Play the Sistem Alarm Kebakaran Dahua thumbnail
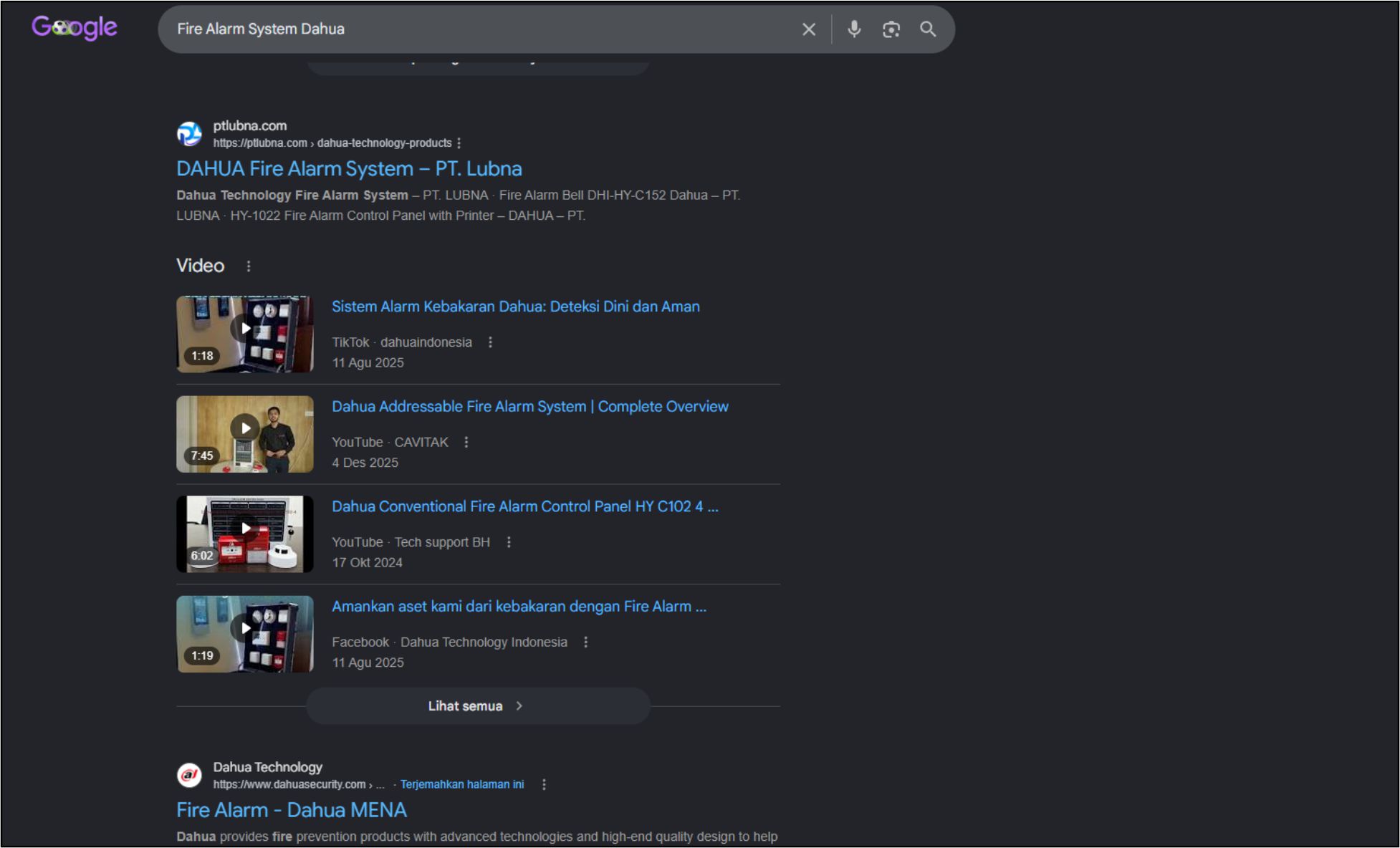This screenshot has height=848, width=1400. coord(245,334)
